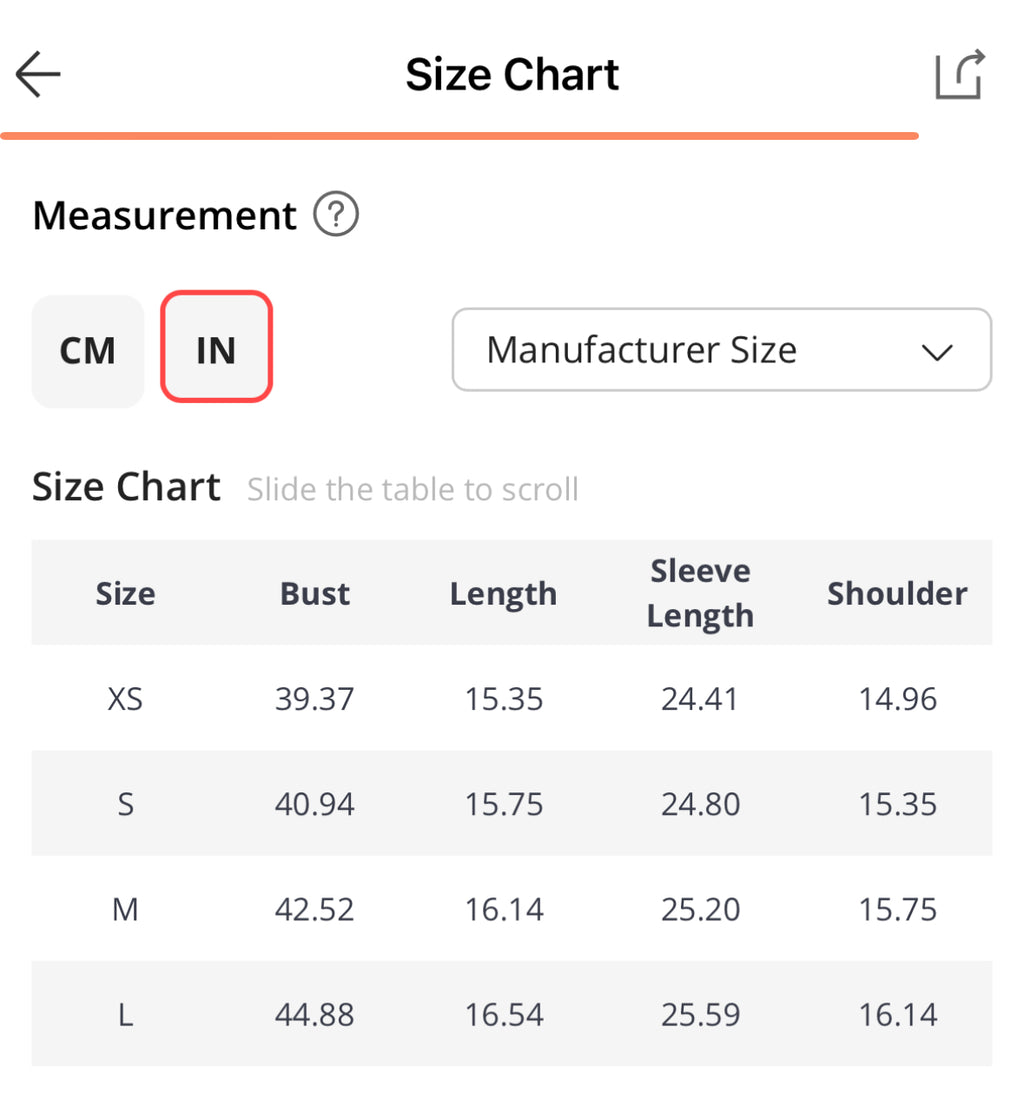Click the Bust column header
1024x1093 pixels.
tap(315, 593)
